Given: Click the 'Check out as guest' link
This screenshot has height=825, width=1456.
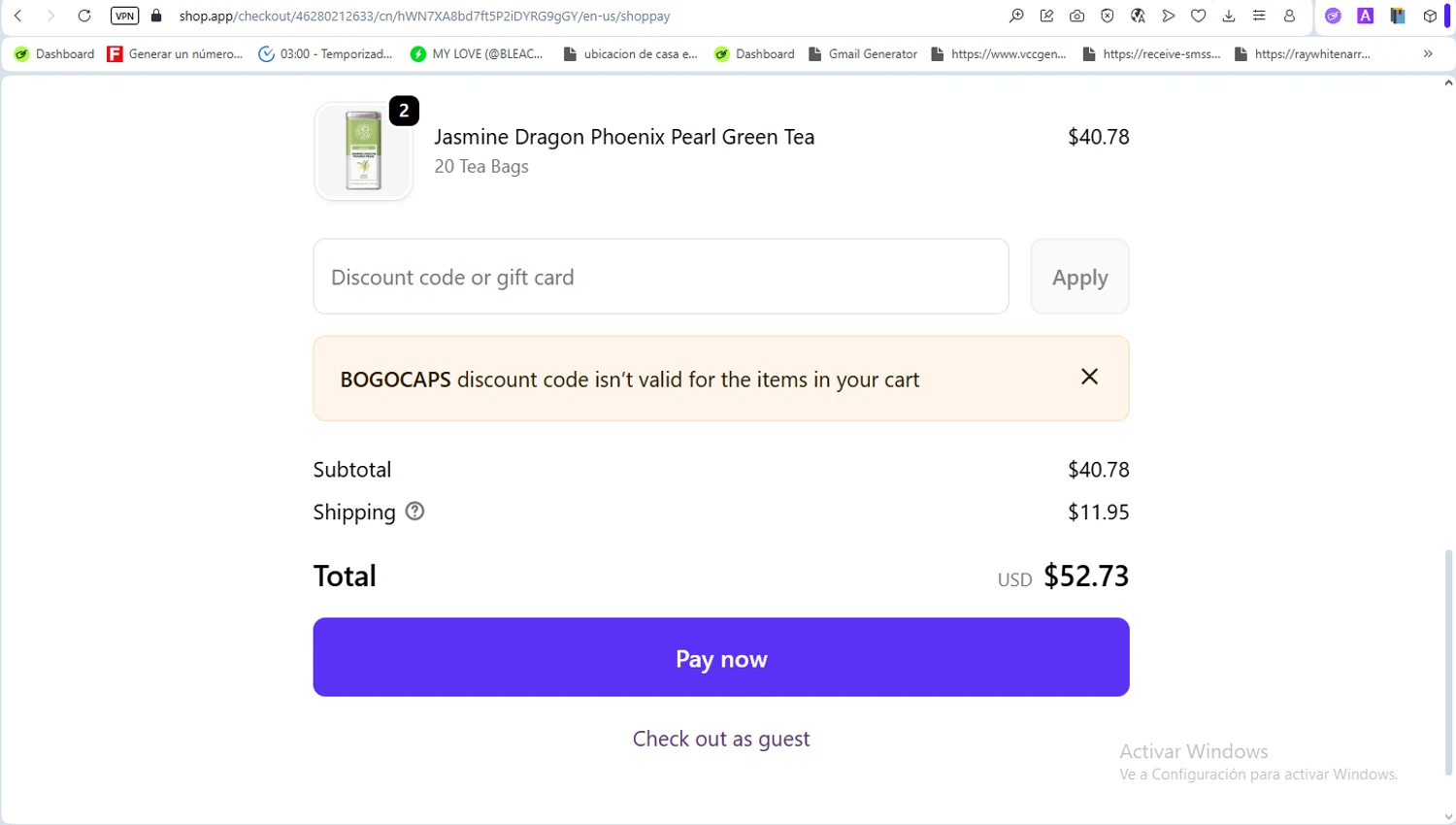Looking at the screenshot, I should 721,739.
